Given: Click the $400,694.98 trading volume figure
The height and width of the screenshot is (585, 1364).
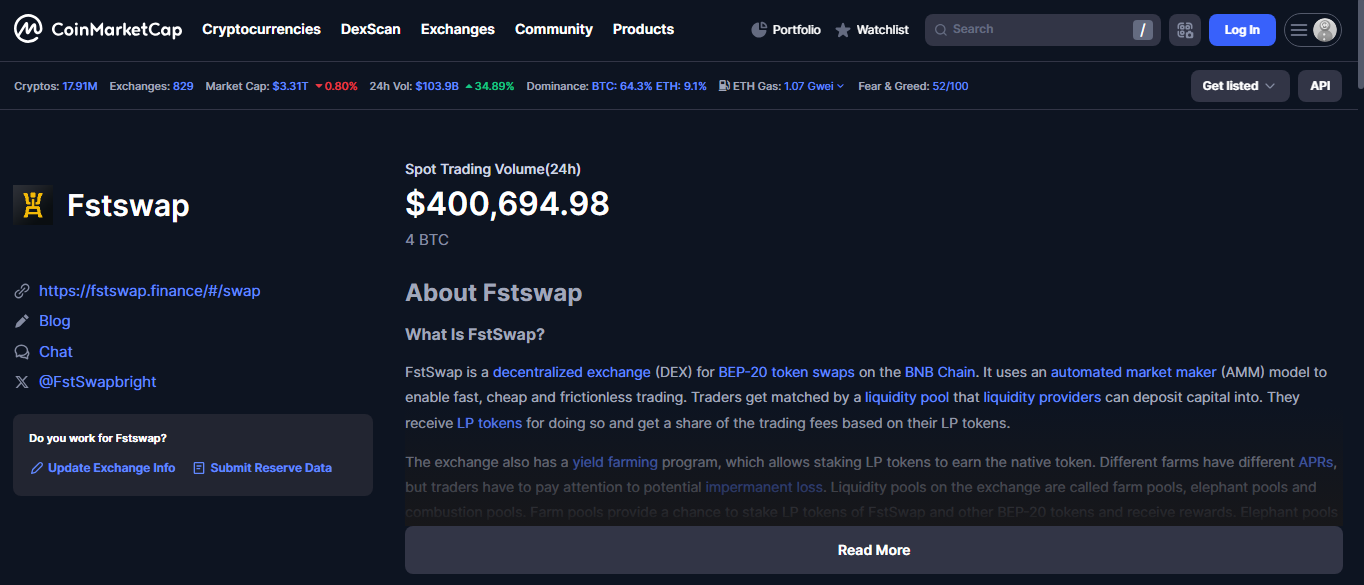Looking at the screenshot, I should pos(507,203).
